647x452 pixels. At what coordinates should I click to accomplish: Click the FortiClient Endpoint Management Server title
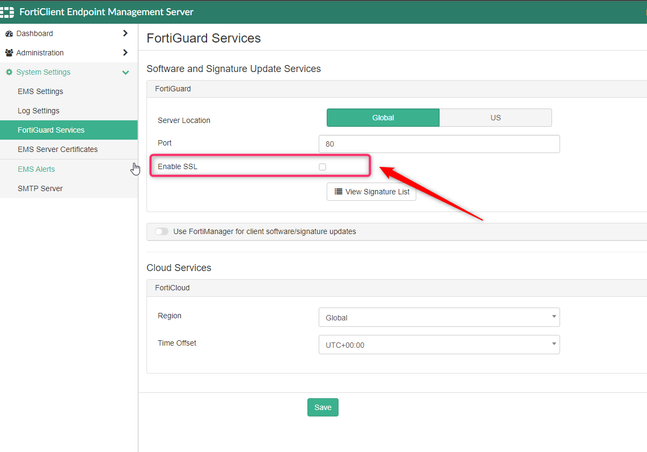(106, 12)
